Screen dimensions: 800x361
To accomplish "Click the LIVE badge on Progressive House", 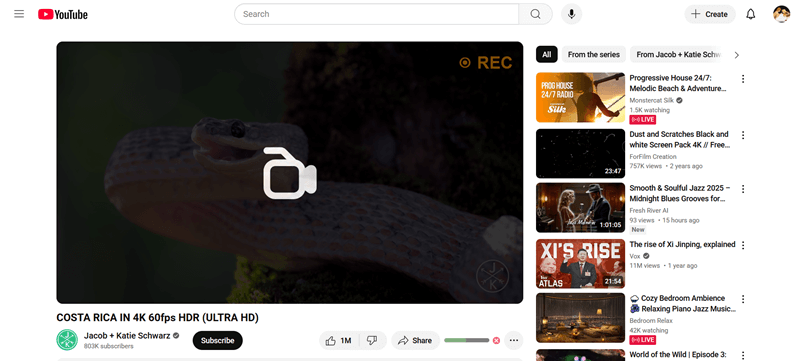I will 642,119.
